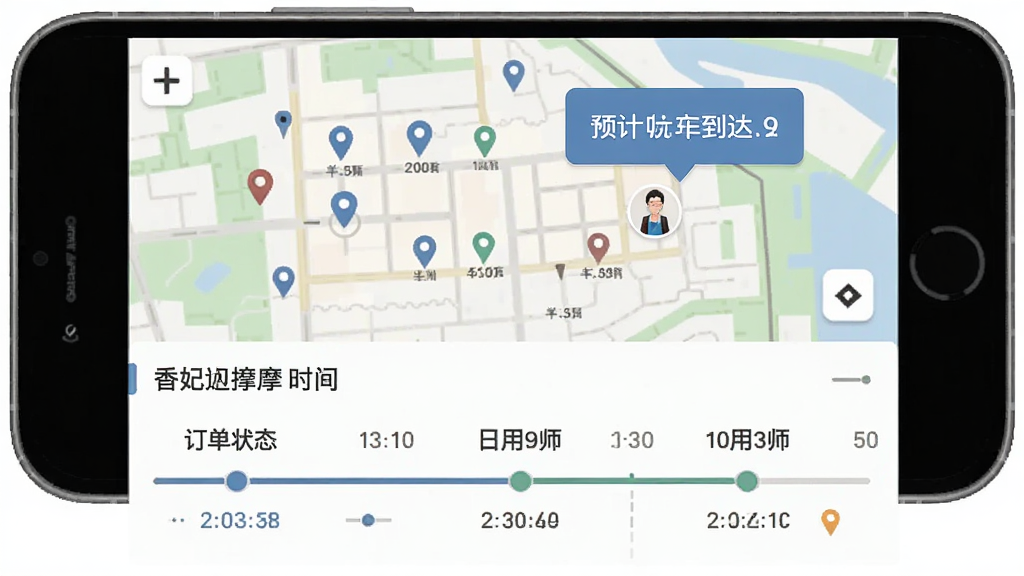1024x576 pixels.
Task: Select the small dark blue pin at upper left
Action: click(283, 123)
